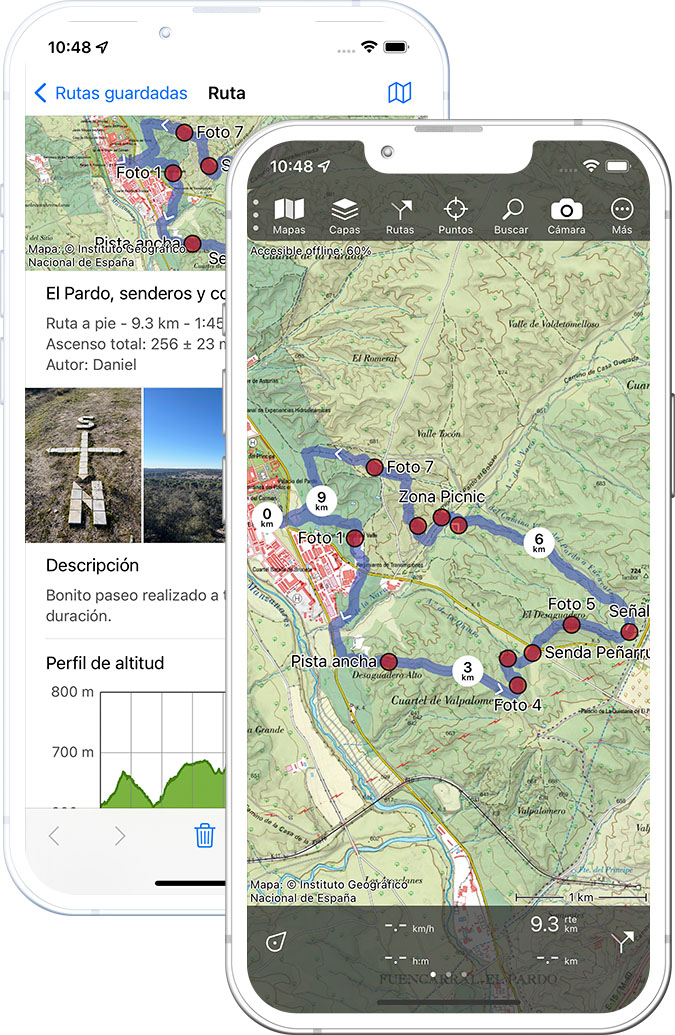Image resolution: width=675 pixels, height=1035 pixels.
Task: Tap the compass orientation icon
Action: tap(275, 941)
